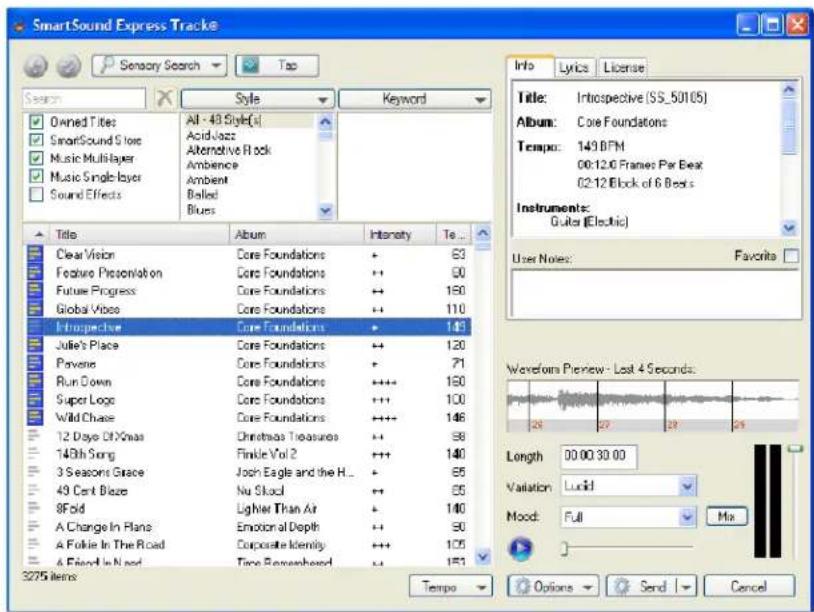Click the back navigation arrow icon

(x=36, y=66)
